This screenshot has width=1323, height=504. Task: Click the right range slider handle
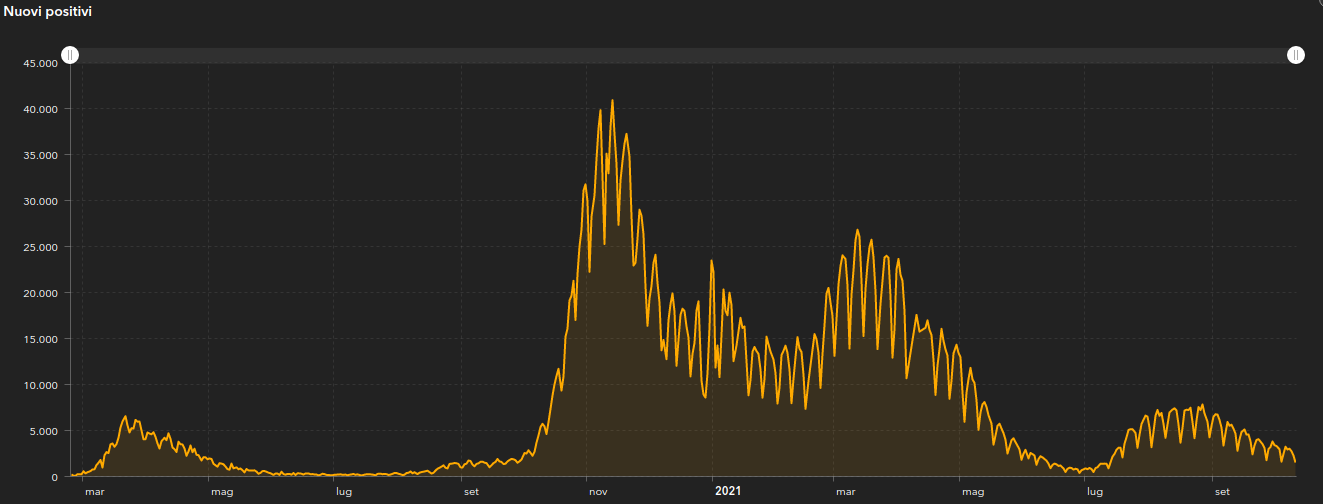[1295, 55]
